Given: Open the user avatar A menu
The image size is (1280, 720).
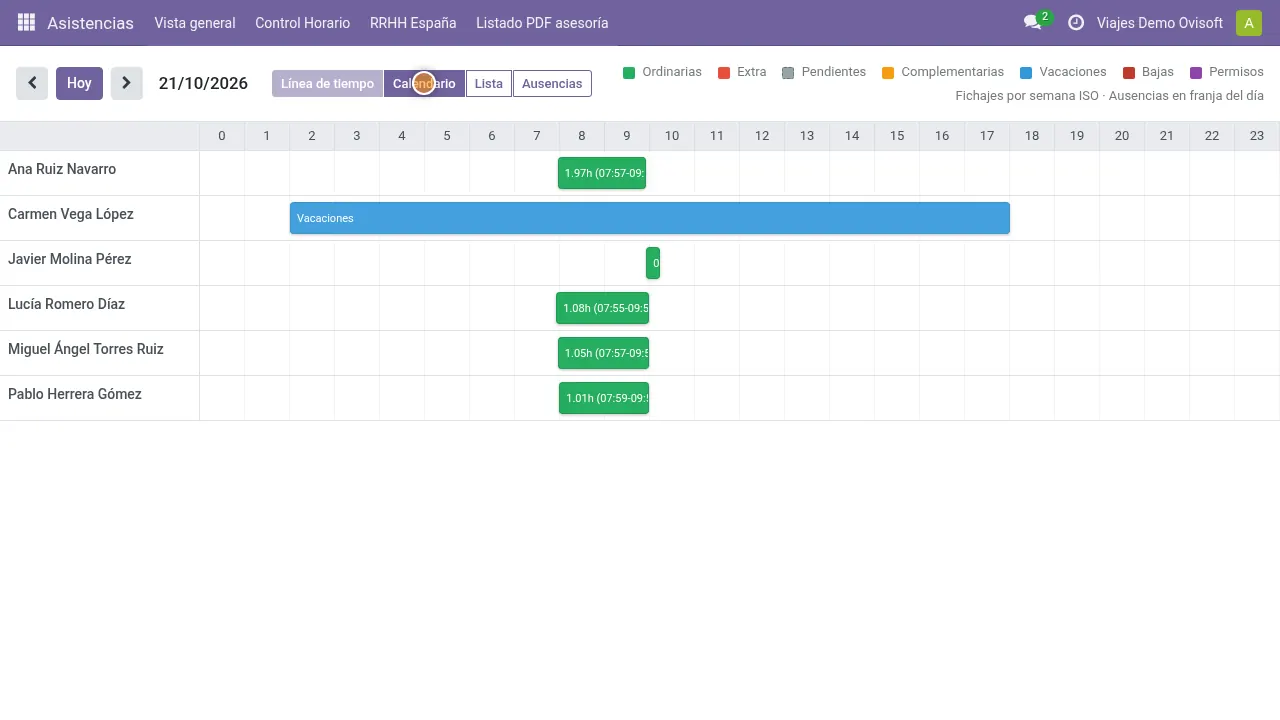Looking at the screenshot, I should pyautogui.click(x=1248, y=23).
